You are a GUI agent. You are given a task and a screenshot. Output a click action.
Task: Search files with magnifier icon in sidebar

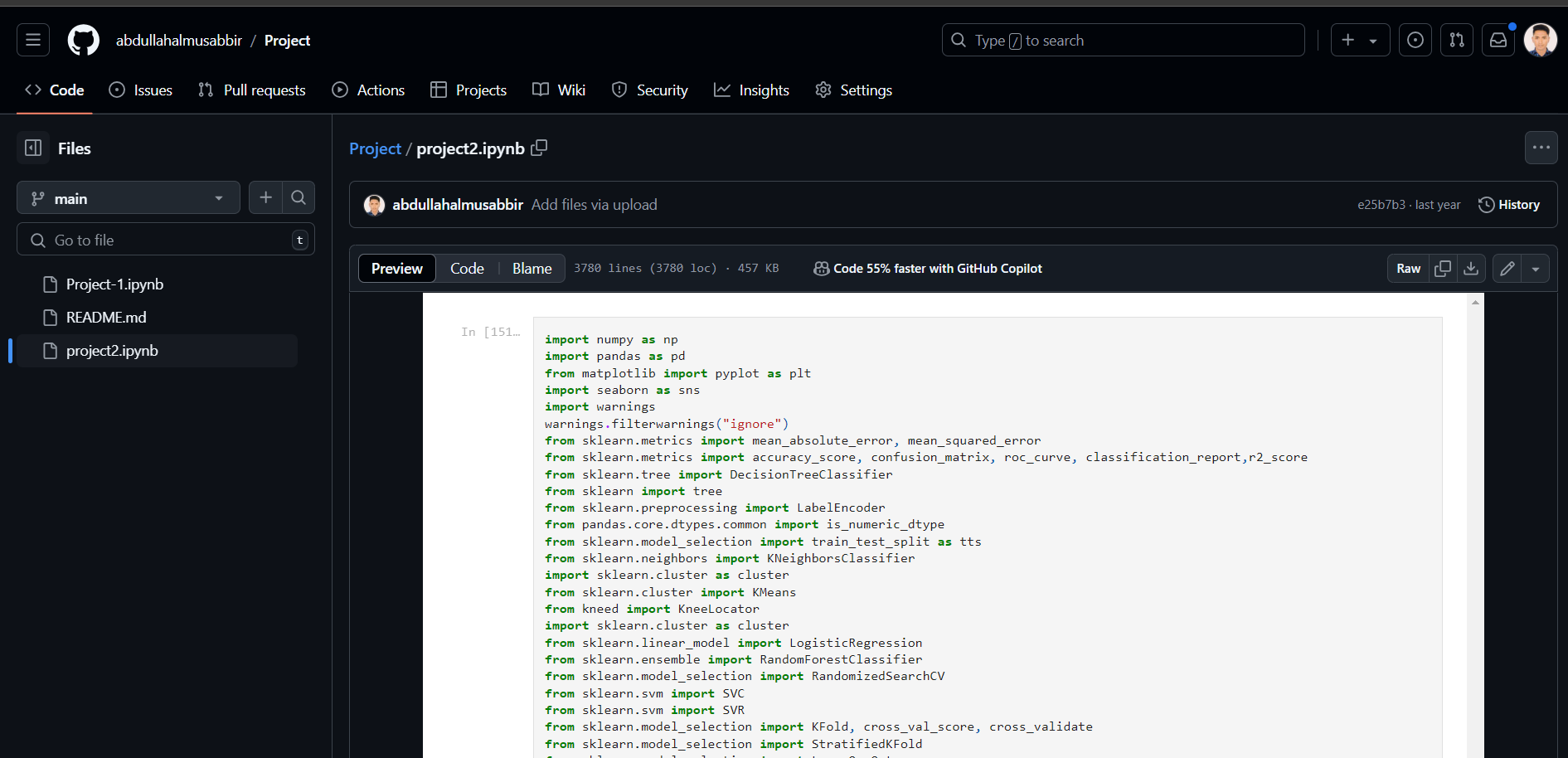pyautogui.click(x=299, y=197)
